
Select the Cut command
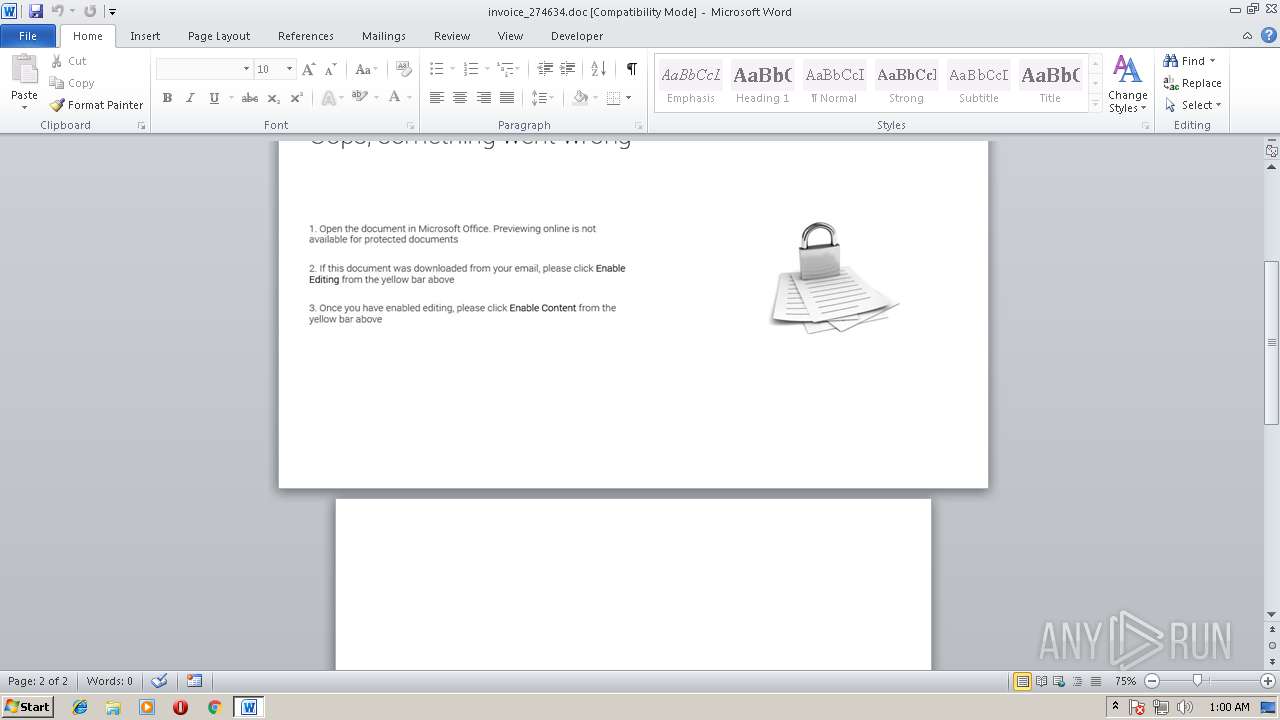tap(69, 61)
